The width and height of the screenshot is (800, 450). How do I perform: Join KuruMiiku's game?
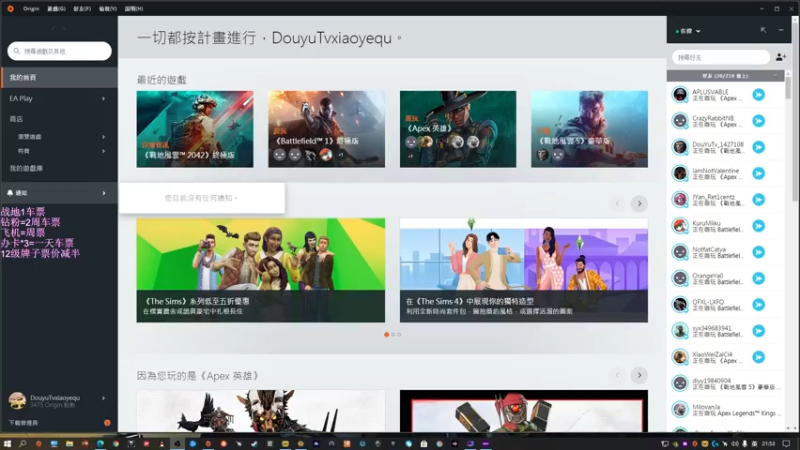759,226
